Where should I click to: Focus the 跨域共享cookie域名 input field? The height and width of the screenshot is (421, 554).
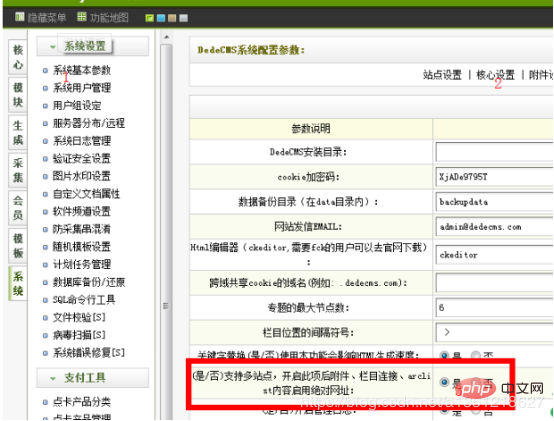[494, 283]
